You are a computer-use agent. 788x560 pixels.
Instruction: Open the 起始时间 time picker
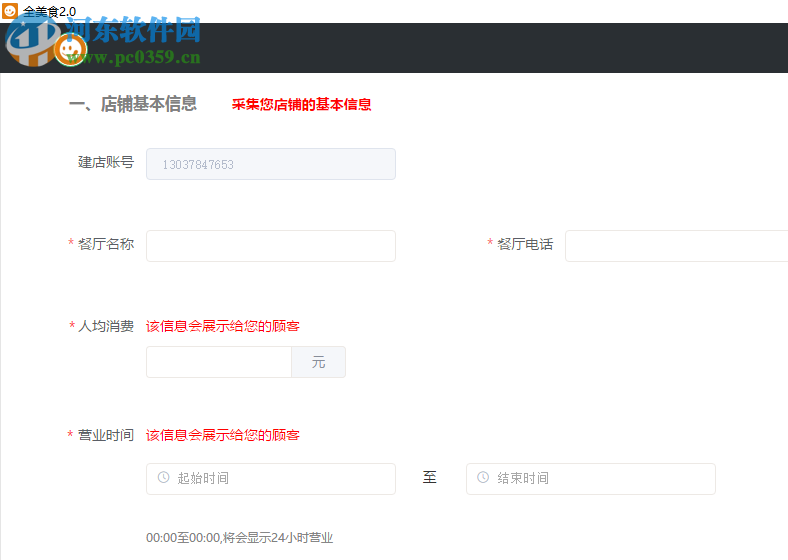tap(271, 479)
